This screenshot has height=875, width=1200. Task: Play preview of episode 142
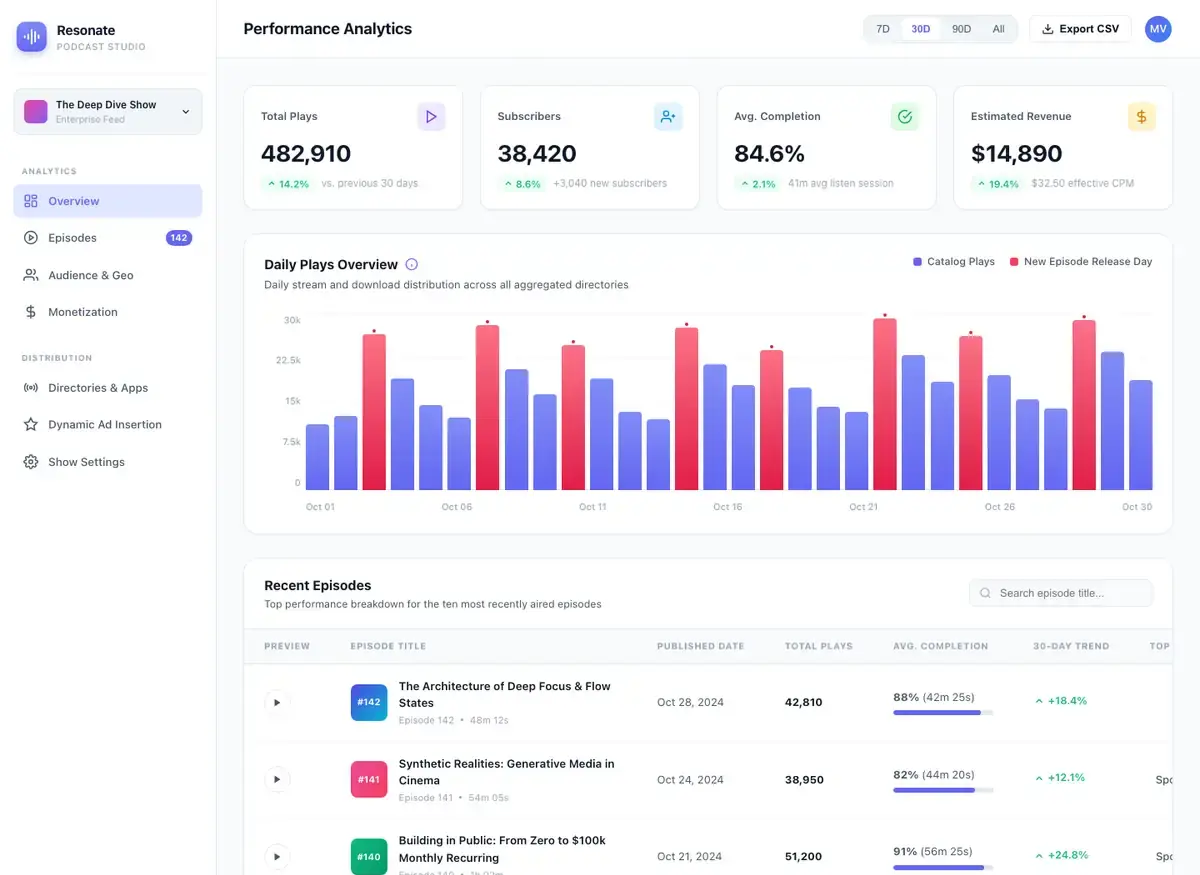(277, 702)
